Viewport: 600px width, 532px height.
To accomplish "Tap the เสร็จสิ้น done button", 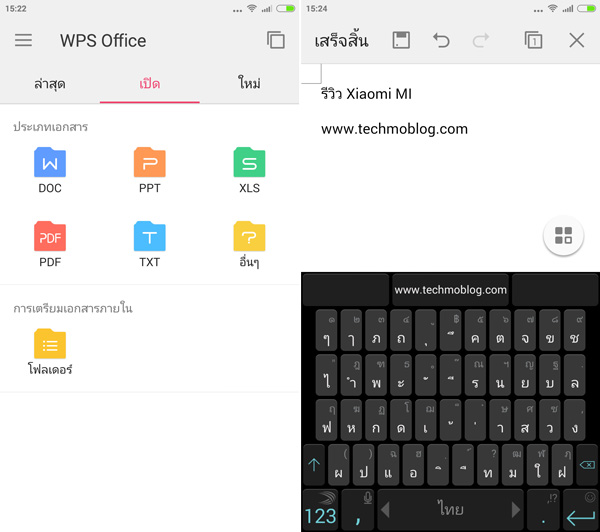I will tap(341, 41).
